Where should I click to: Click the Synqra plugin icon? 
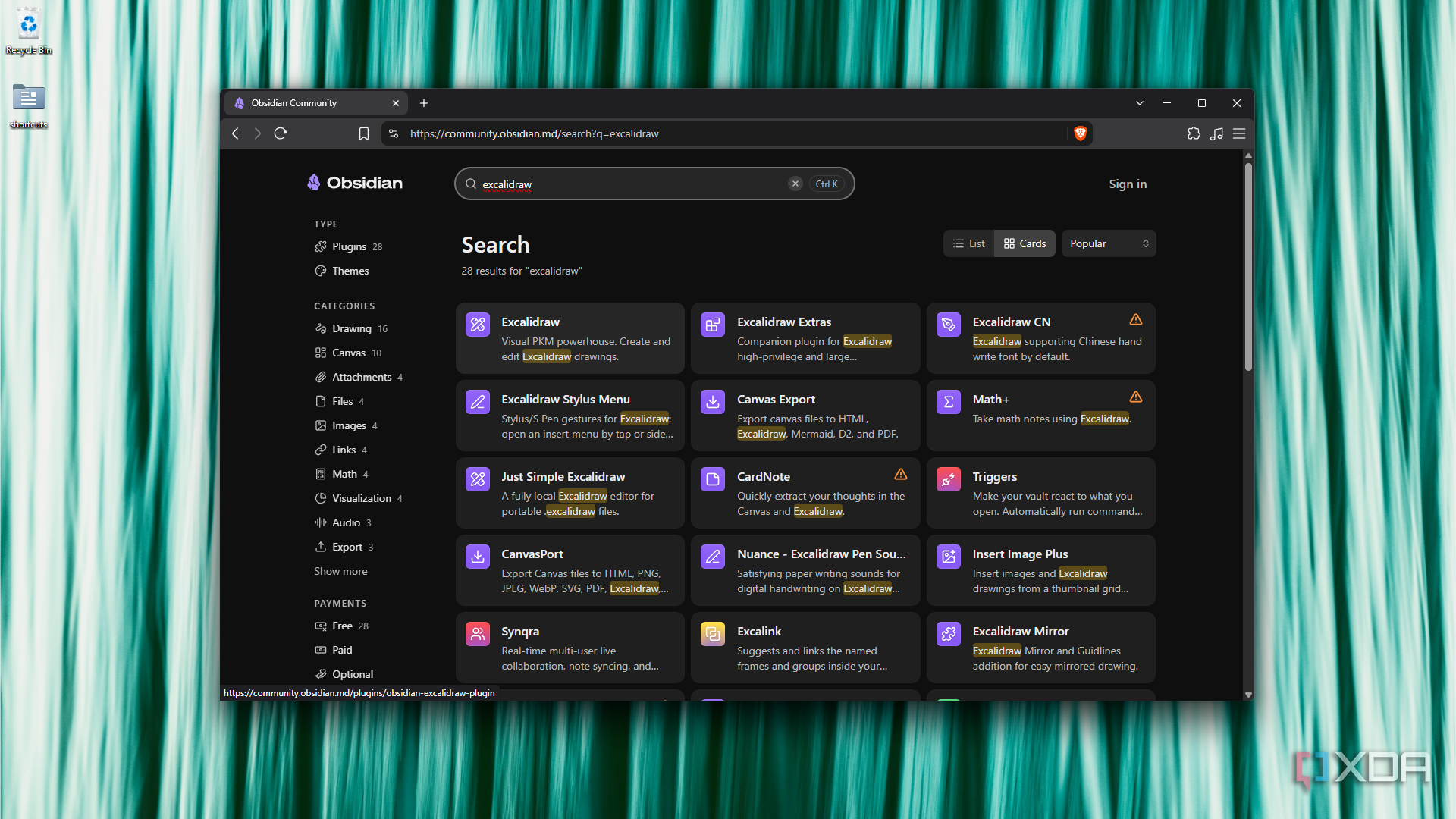click(x=478, y=634)
